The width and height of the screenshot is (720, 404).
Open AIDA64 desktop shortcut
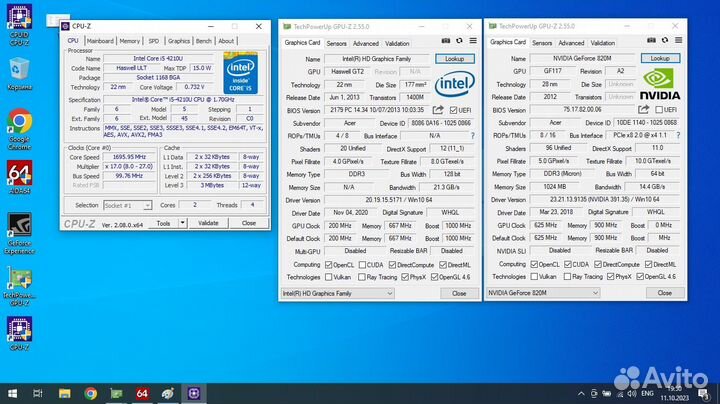click(x=19, y=177)
